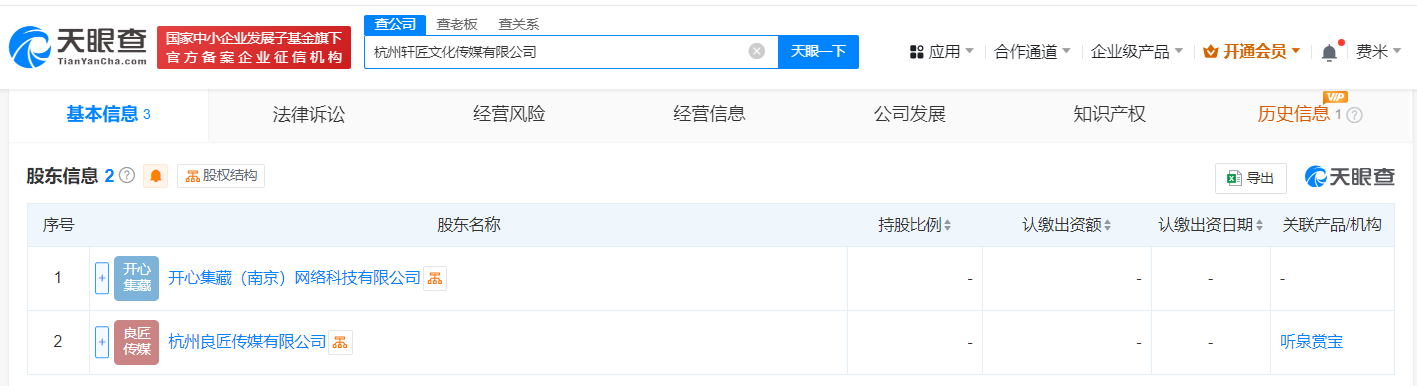Image resolution: width=1417 pixels, height=386 pixels.
Task: Click the help question mark beside 股东信息
Action: pos(127,176)
